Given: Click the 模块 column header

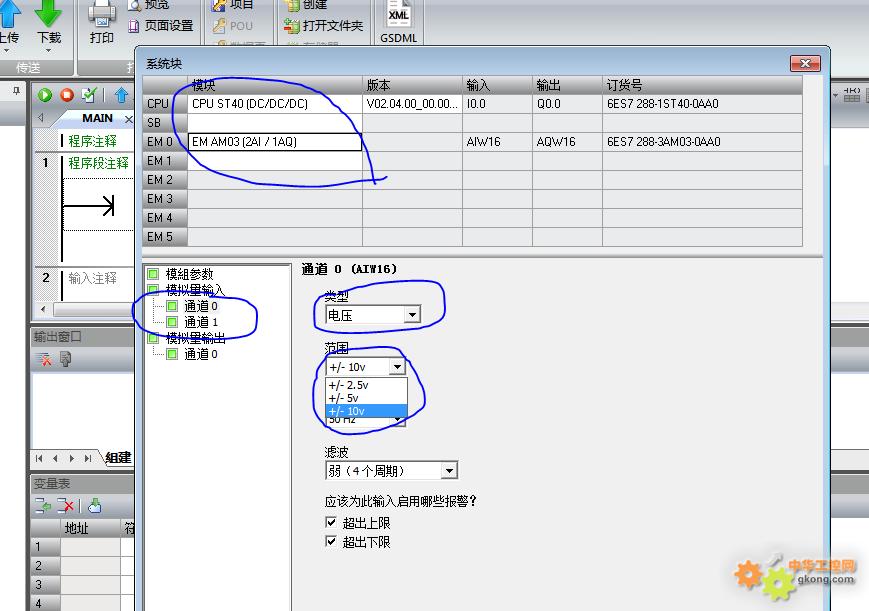Looking at the screenshot, I should point(275,85).
